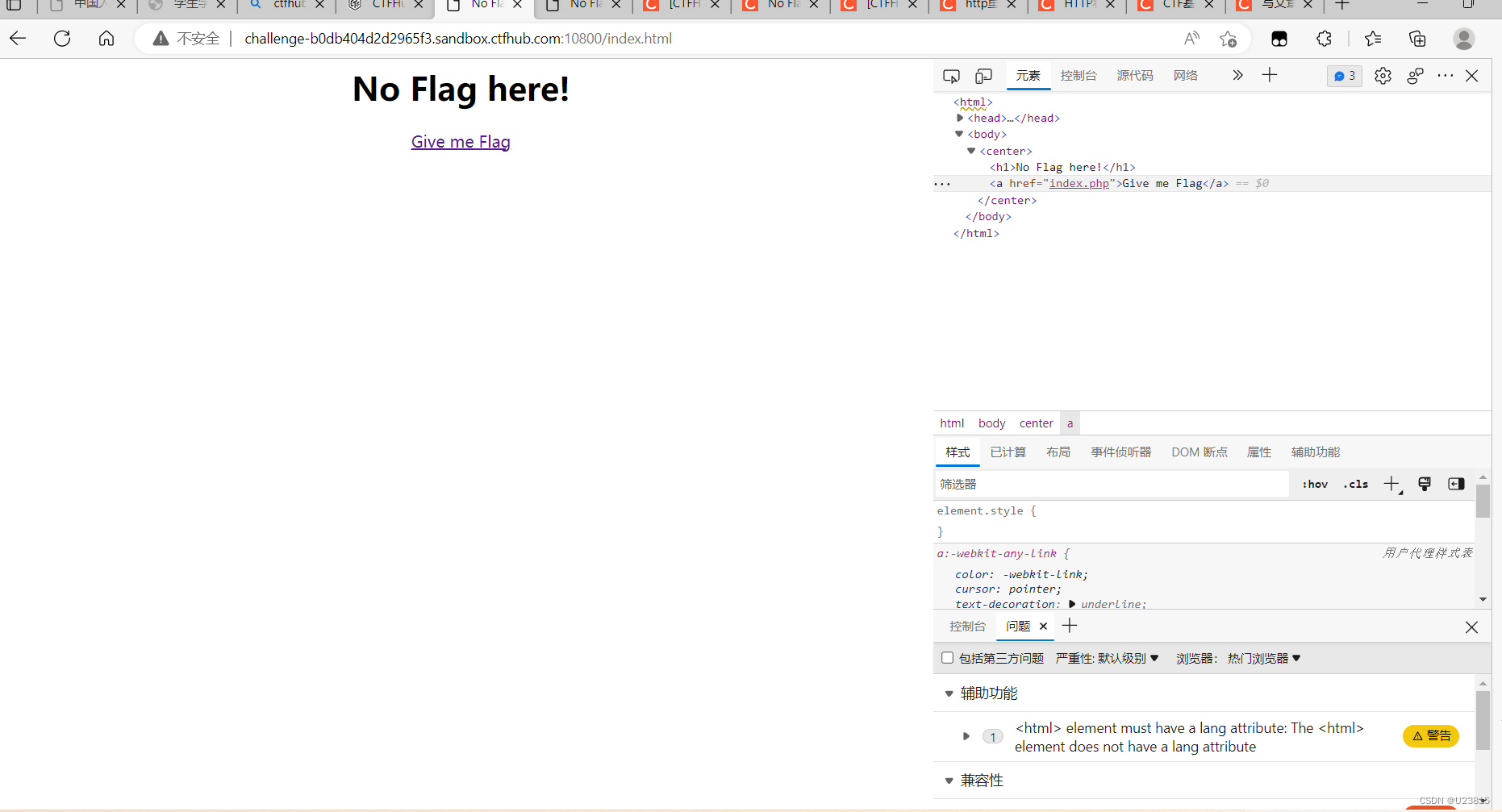This screenshot has width=1502, height=812.
Task: Close the bottom drawer panel
Action: pyautogui.click(x=1471, y=627)
